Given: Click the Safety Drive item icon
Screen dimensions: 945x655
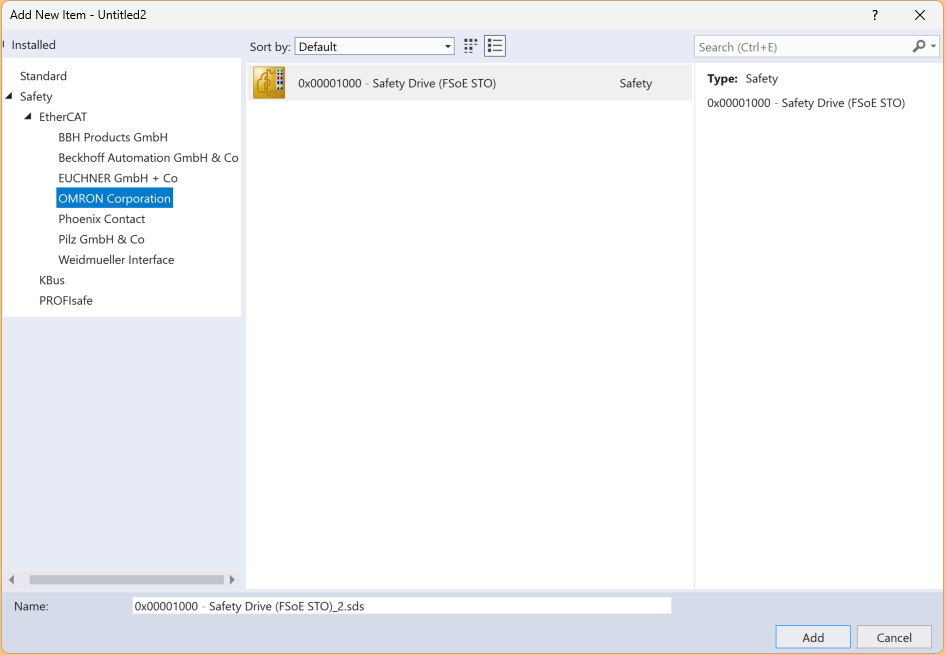Looking at the screenshot, I should tap(269, 83).
